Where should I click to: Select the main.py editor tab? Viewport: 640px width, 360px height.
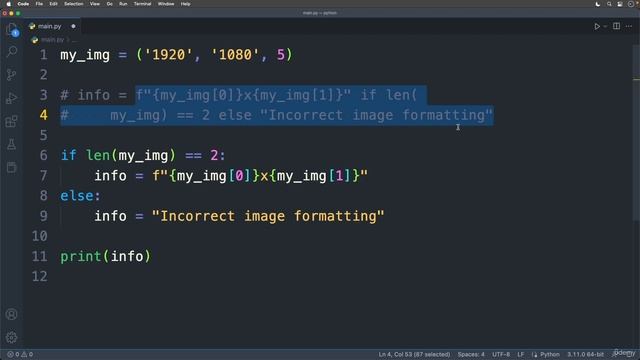pyautogui.click(x=52, y=26)
